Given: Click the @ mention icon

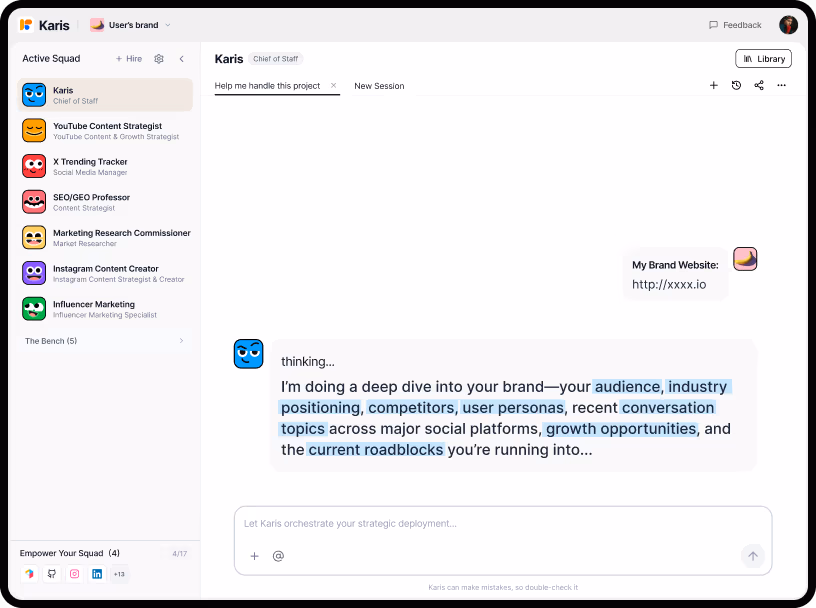Looking at the screenshot, I should [x=278, y=556].
